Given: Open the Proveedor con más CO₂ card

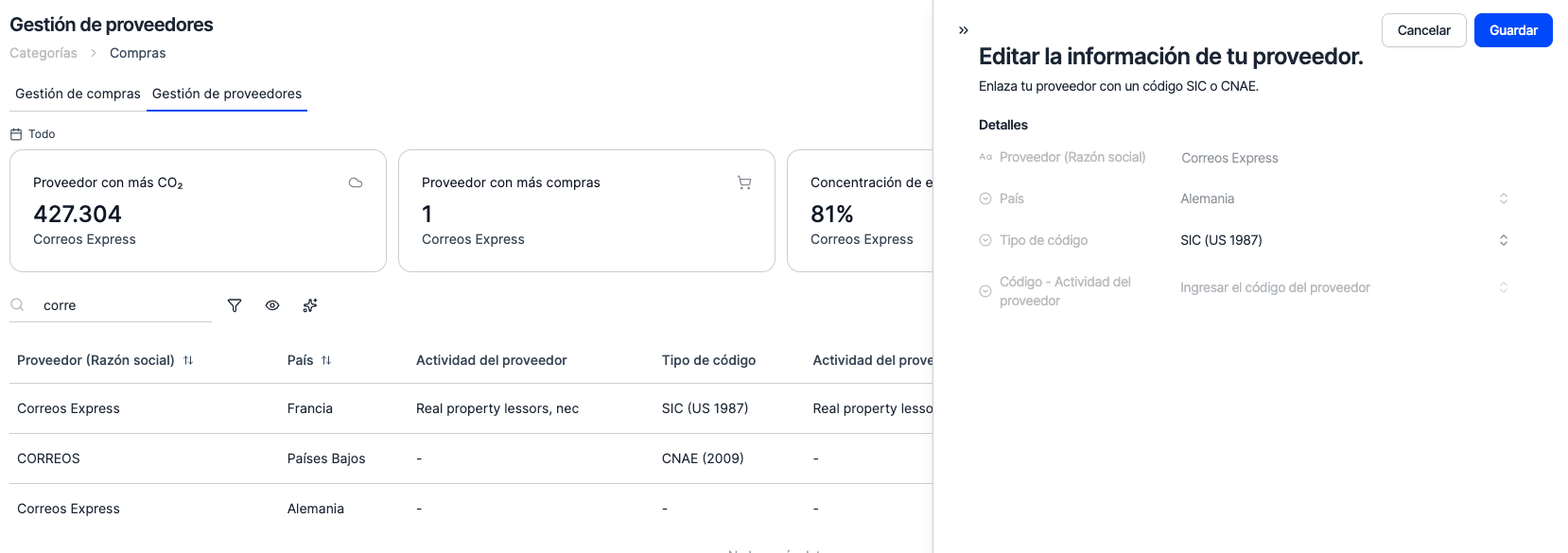Looking at the screenshot, I should pyautogui.click(x=198, y=211).
